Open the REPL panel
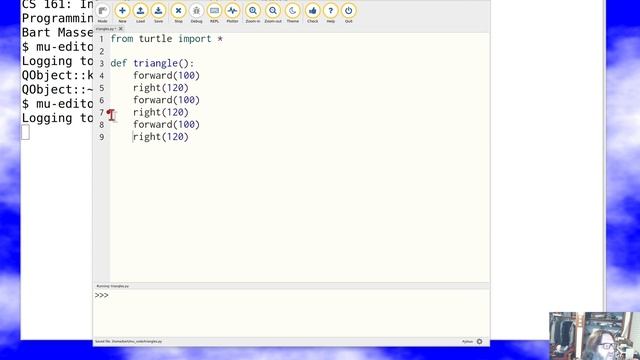 [214, 13]
